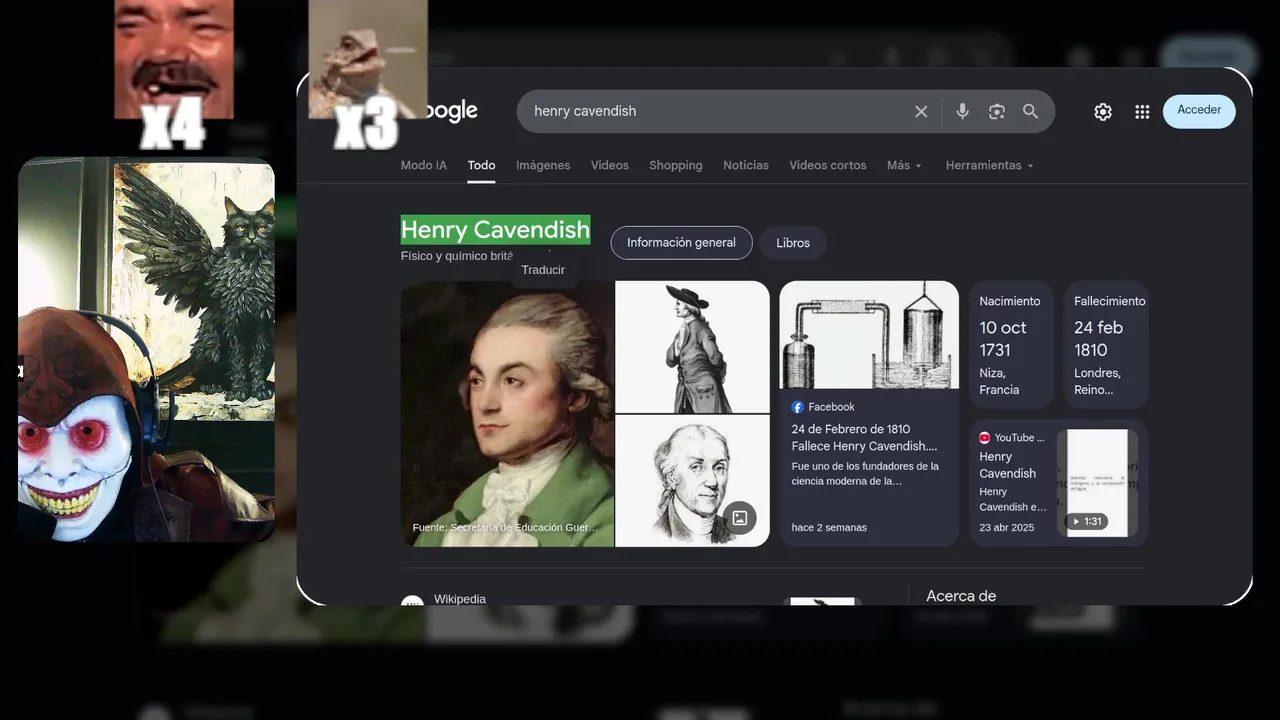Viewport: 1280px width, 720px height.
Task: Open the YouTube Henry Cavendish video card title
Action: coord(1008,465)
